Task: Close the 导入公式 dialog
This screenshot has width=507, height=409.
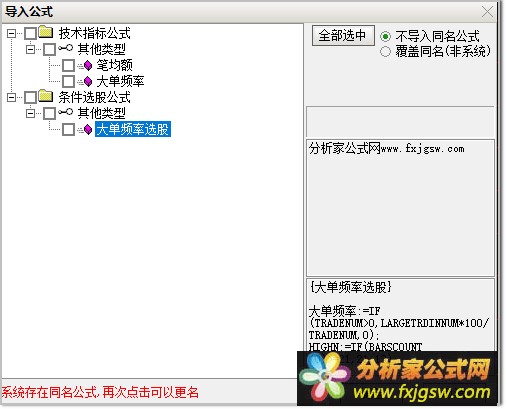Action: coord(487,12)
